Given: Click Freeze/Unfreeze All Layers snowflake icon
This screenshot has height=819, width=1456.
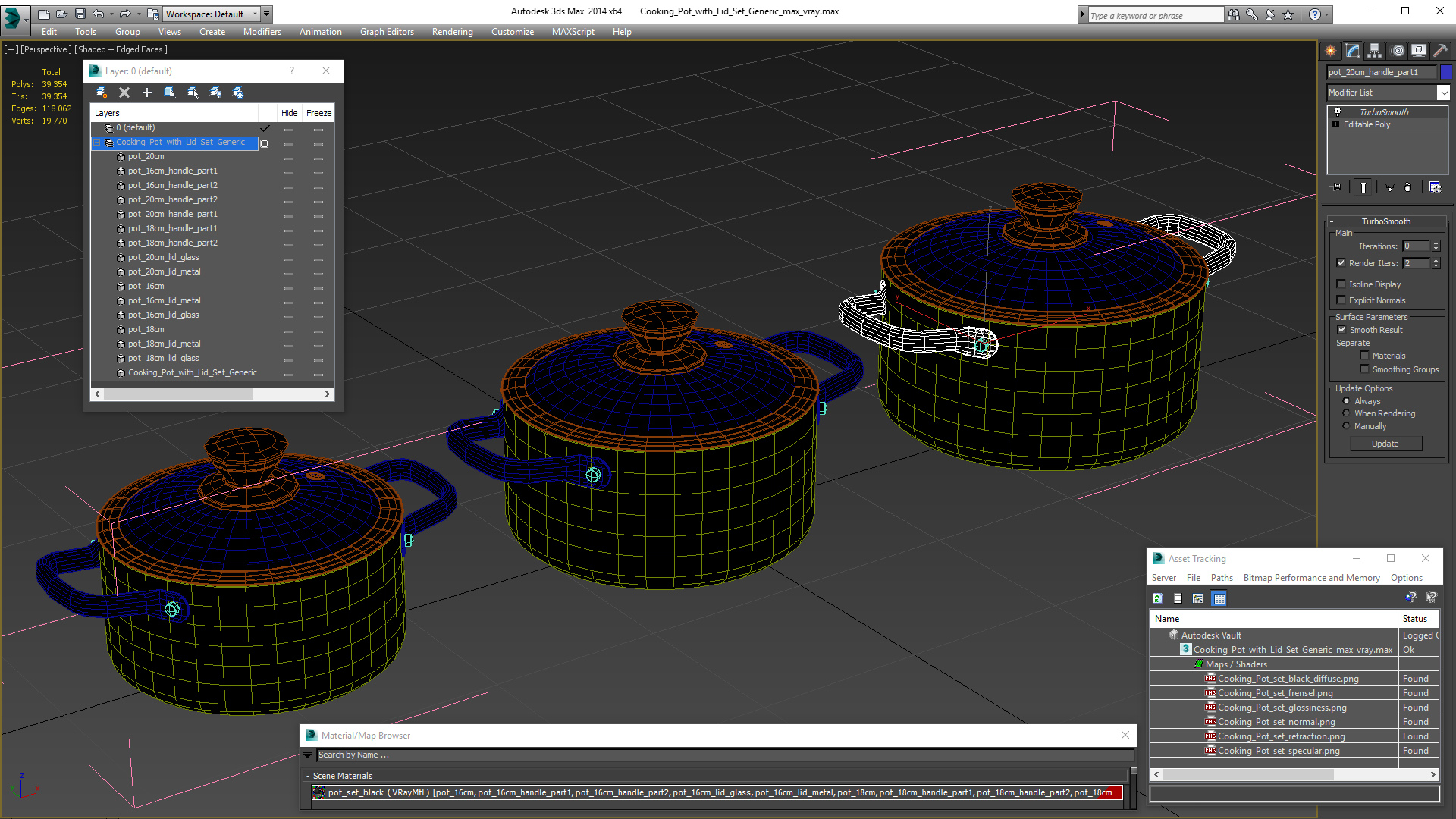Looking at the screenshot, I should pyautogui.click(x=238, y=93).
